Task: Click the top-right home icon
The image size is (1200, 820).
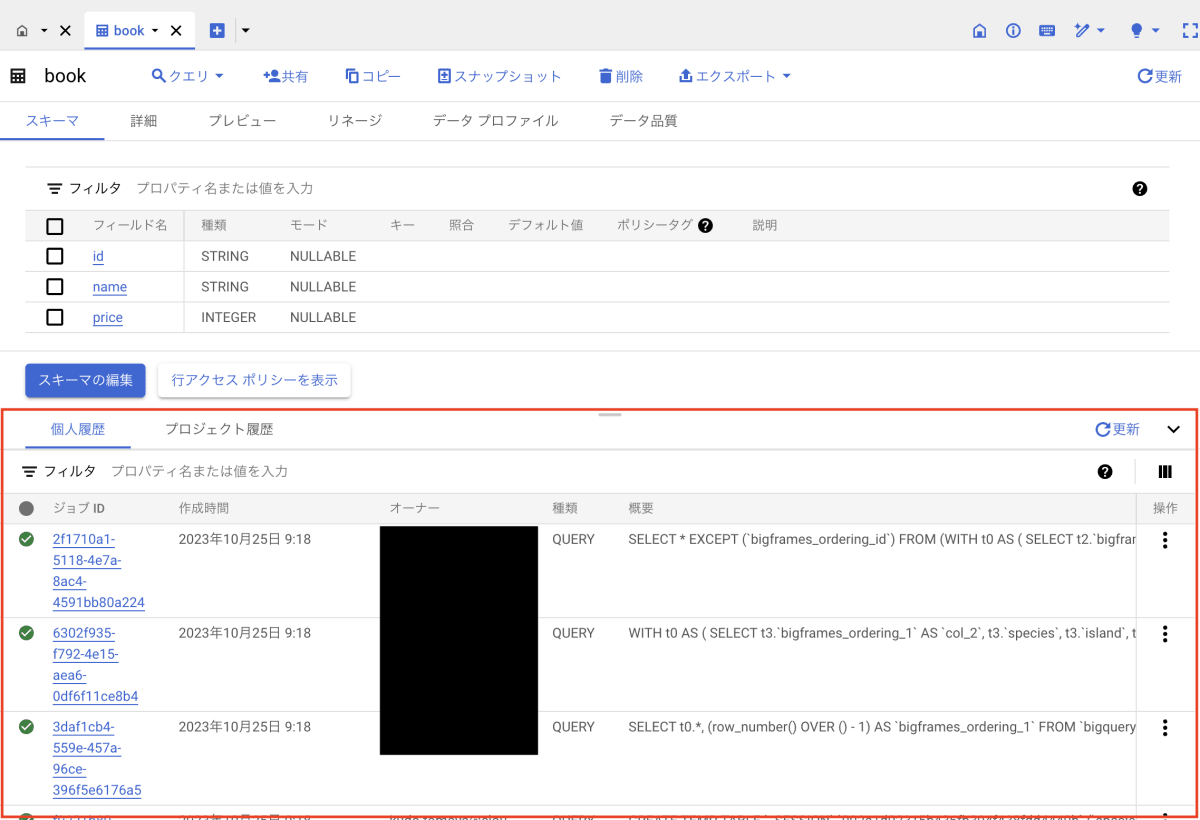Action: tap(980, 31)
